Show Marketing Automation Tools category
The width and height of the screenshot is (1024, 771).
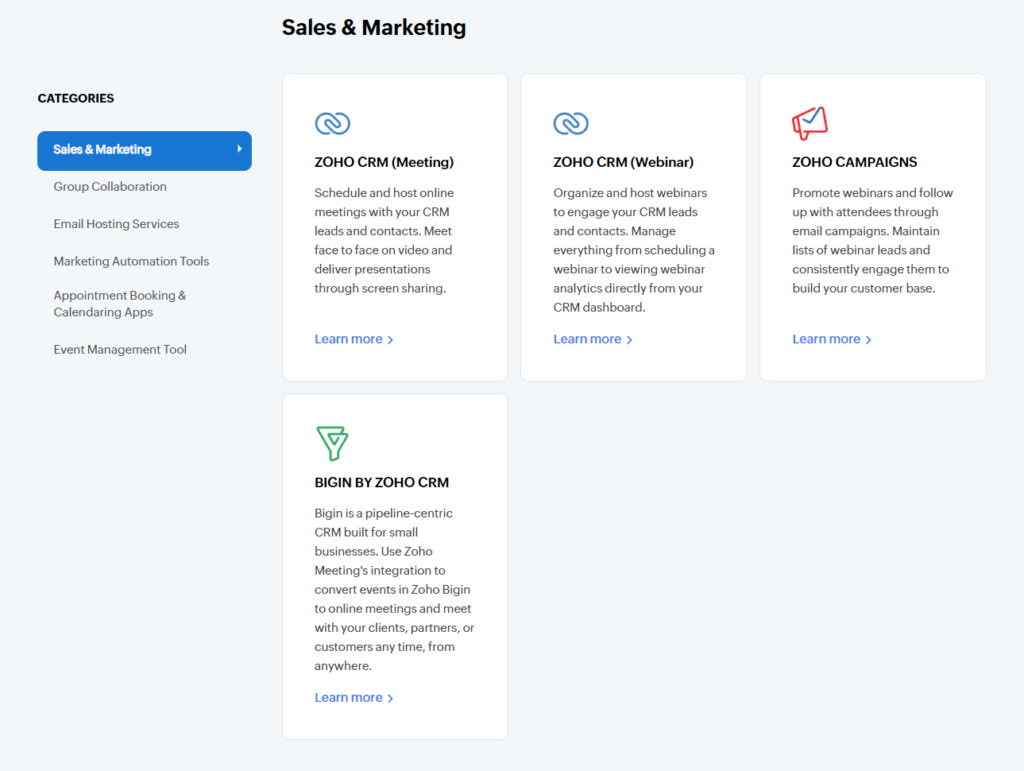click(x=131, y=261)
